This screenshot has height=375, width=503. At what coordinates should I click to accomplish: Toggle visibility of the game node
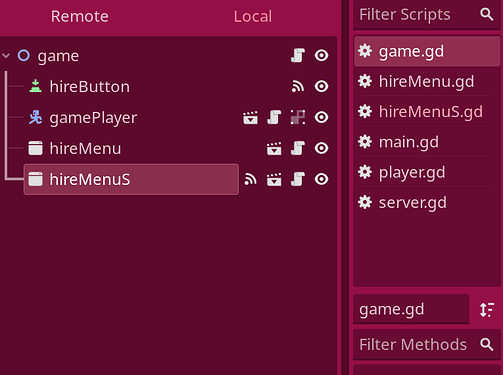pyautogui.click(x=321, y=55)
